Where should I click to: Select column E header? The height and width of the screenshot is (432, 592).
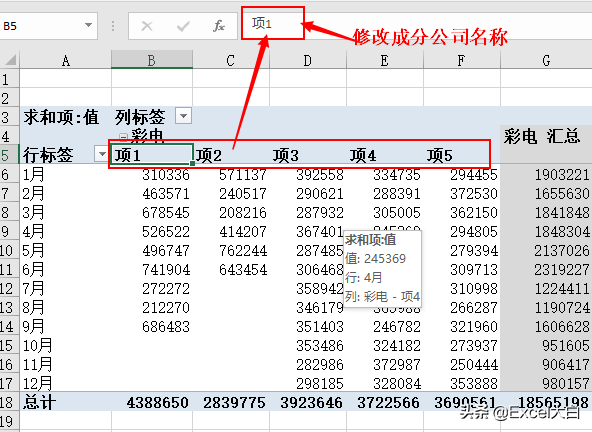tap(385, 60)
